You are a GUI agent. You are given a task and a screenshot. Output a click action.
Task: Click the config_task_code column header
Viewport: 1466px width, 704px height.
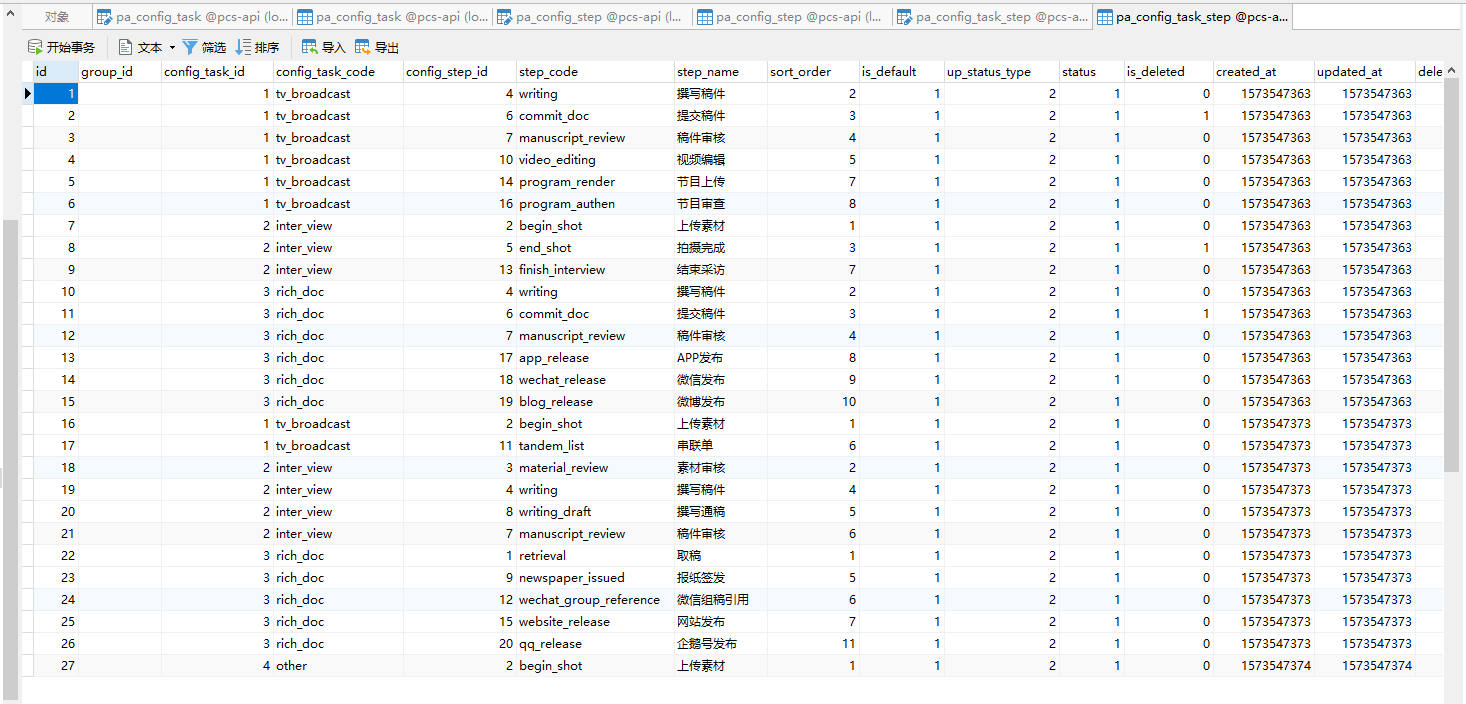[x=338, y=72]
